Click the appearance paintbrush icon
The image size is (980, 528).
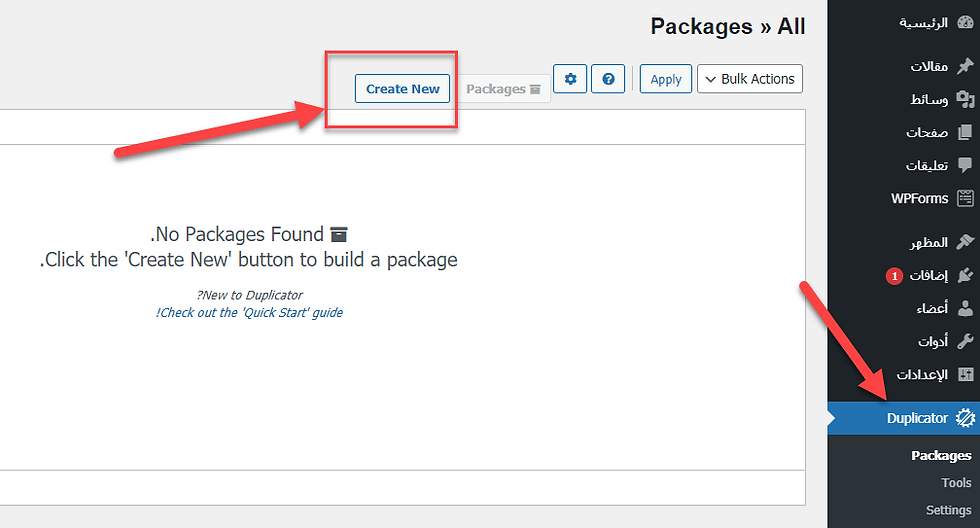click(965, 242)
